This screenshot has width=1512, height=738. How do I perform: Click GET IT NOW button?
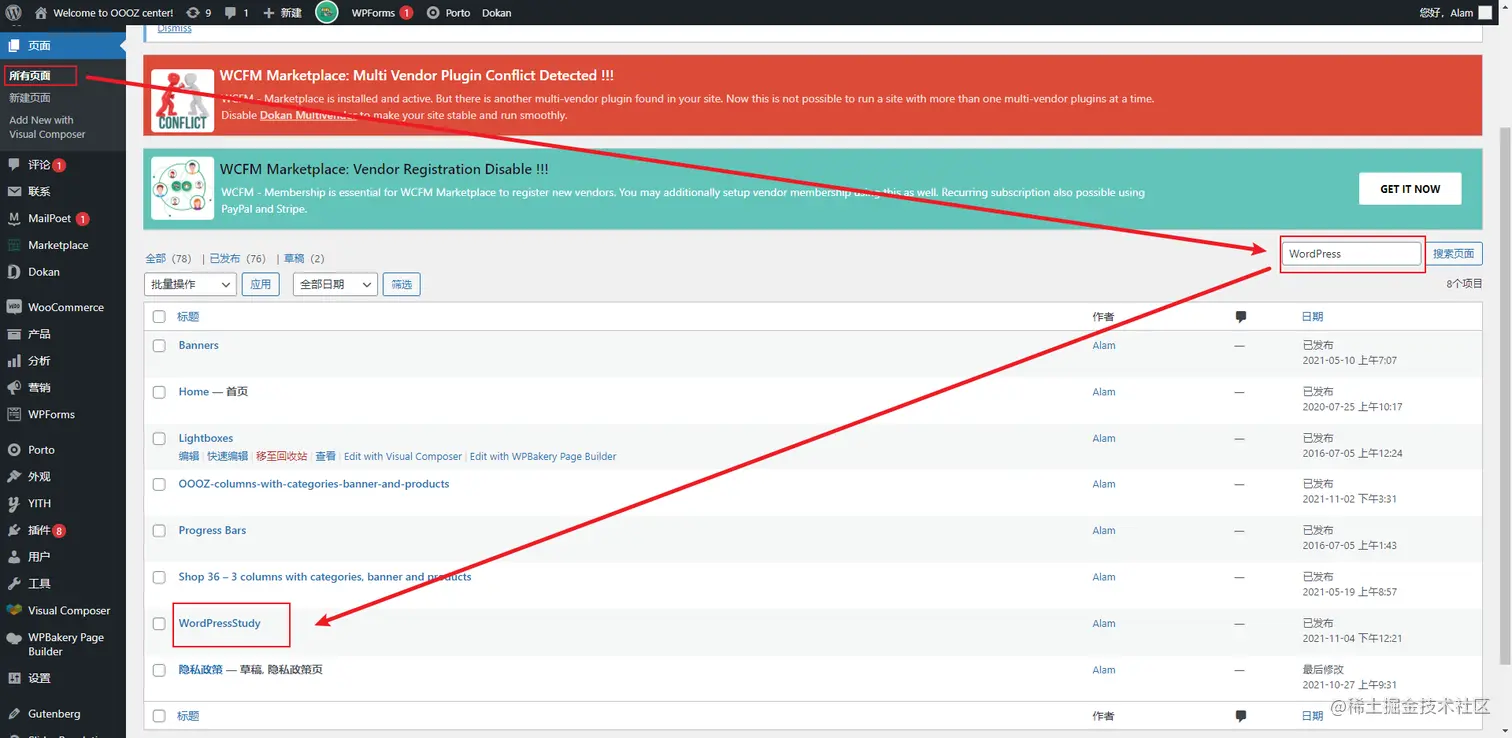(x=1410, y=189)
